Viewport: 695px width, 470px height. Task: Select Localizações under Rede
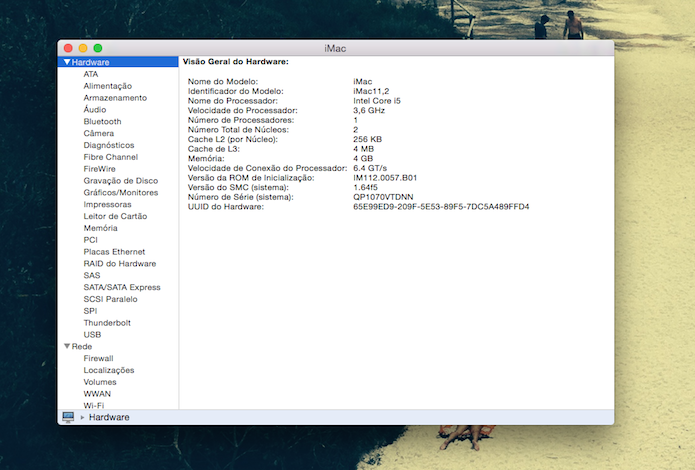click(x=109, y=370)
